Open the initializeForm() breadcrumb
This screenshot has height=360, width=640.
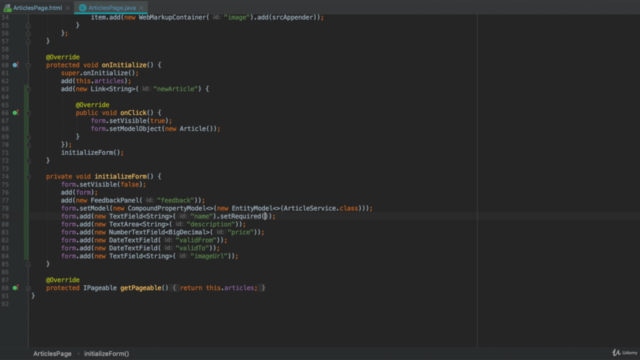click(x=107, y=354)
